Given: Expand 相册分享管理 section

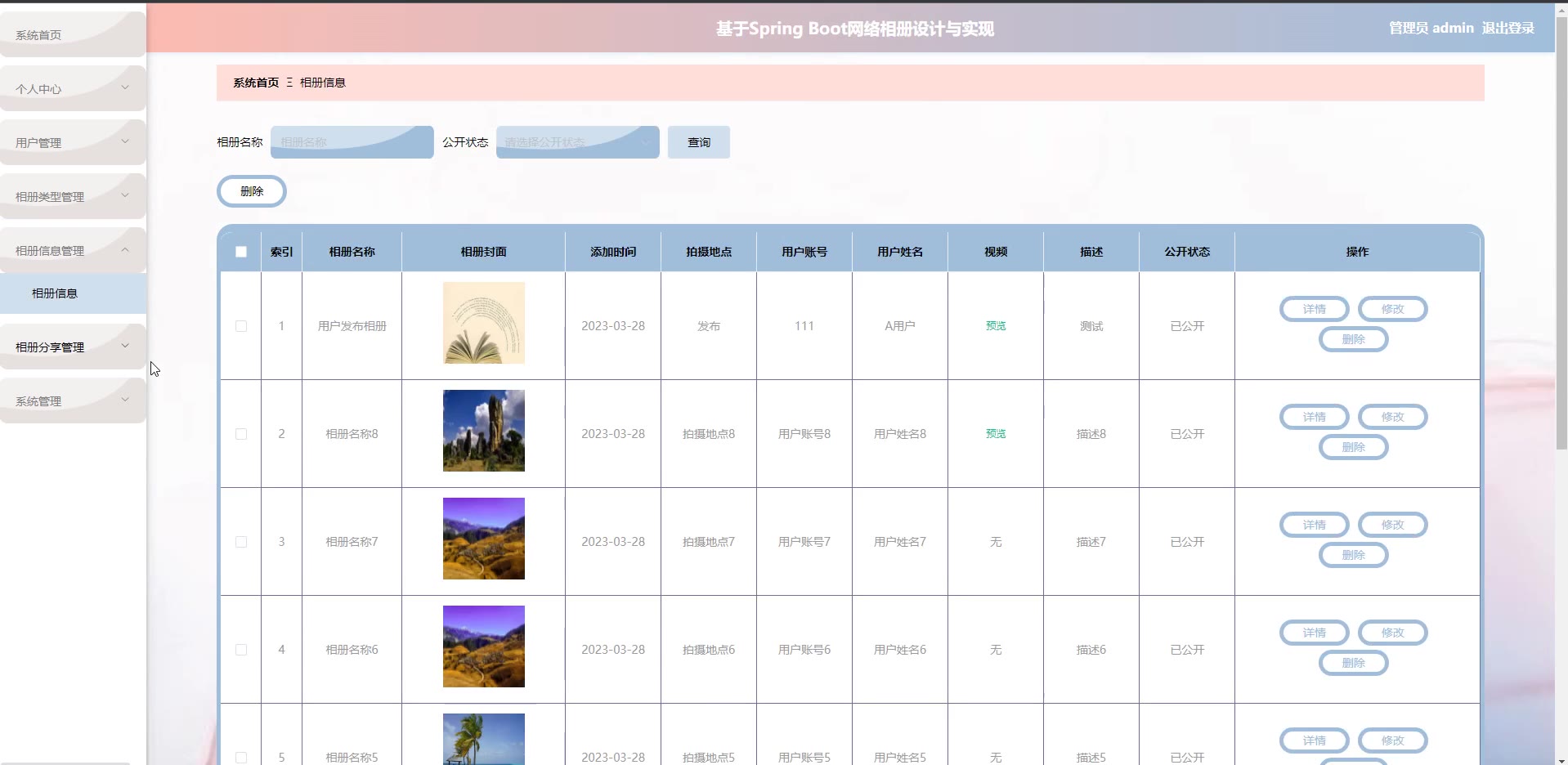Looking at the screenshot, I should [x=73, y=347].
